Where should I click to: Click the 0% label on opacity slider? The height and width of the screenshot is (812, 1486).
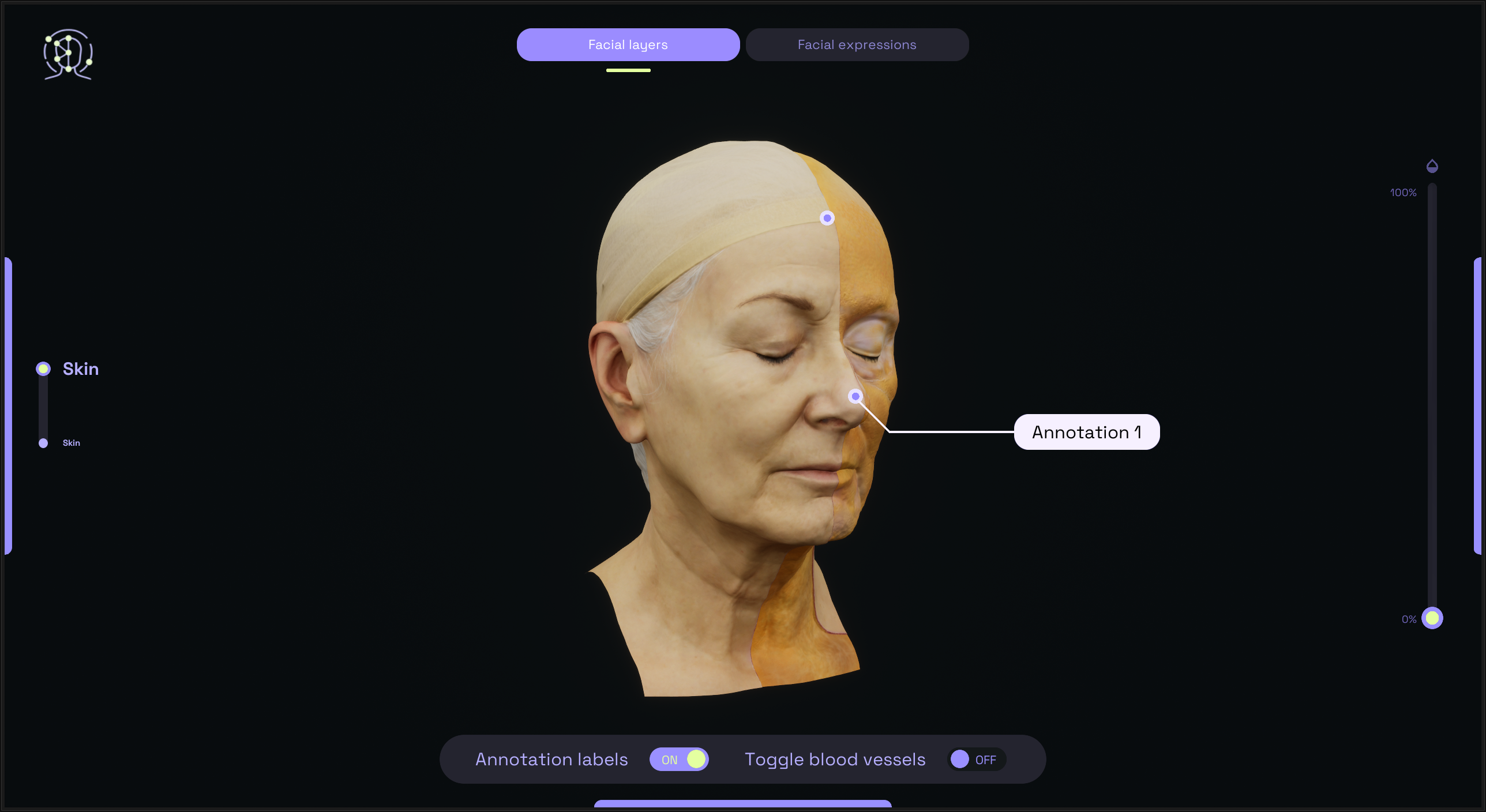tap(1409, 619)
